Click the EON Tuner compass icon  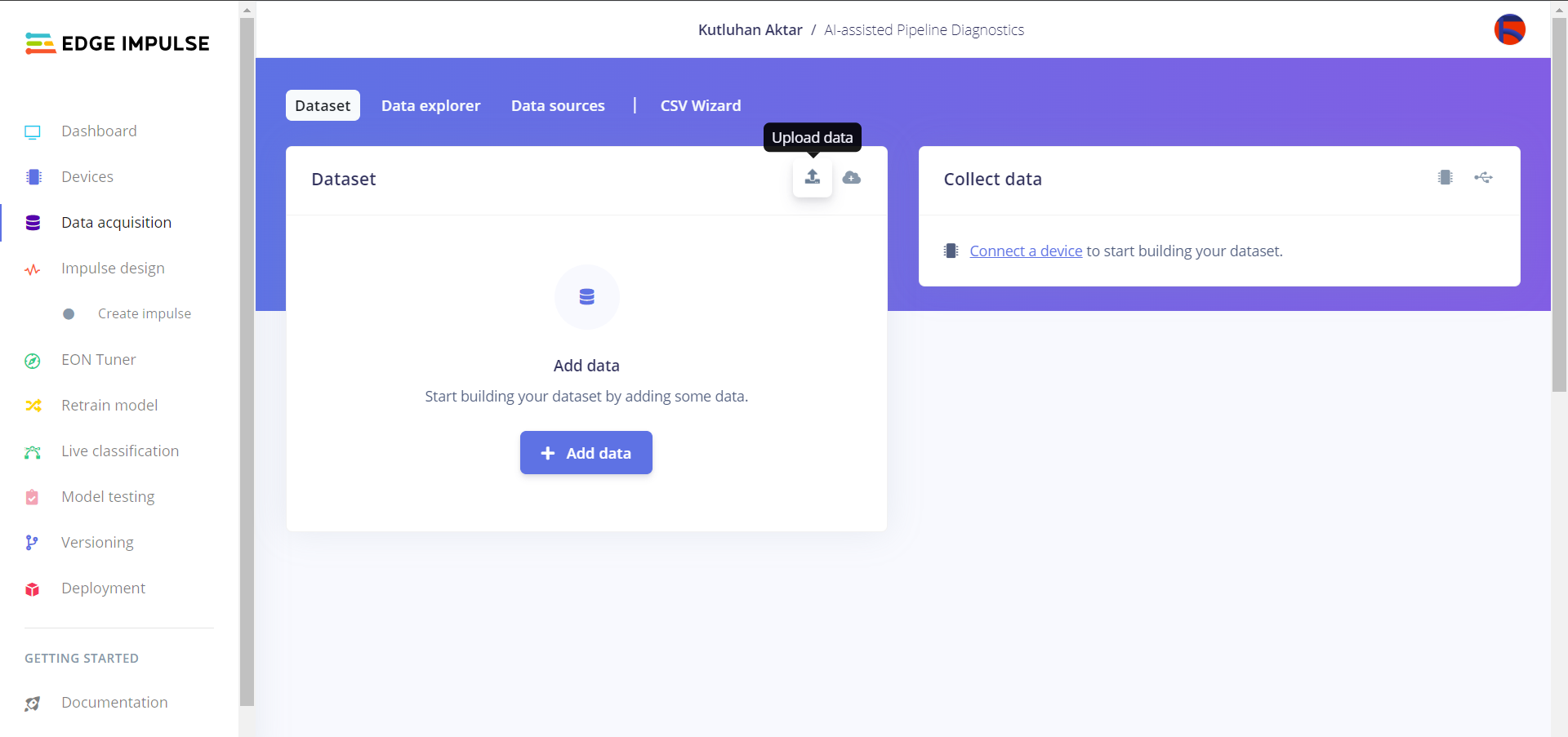(33, 361)
